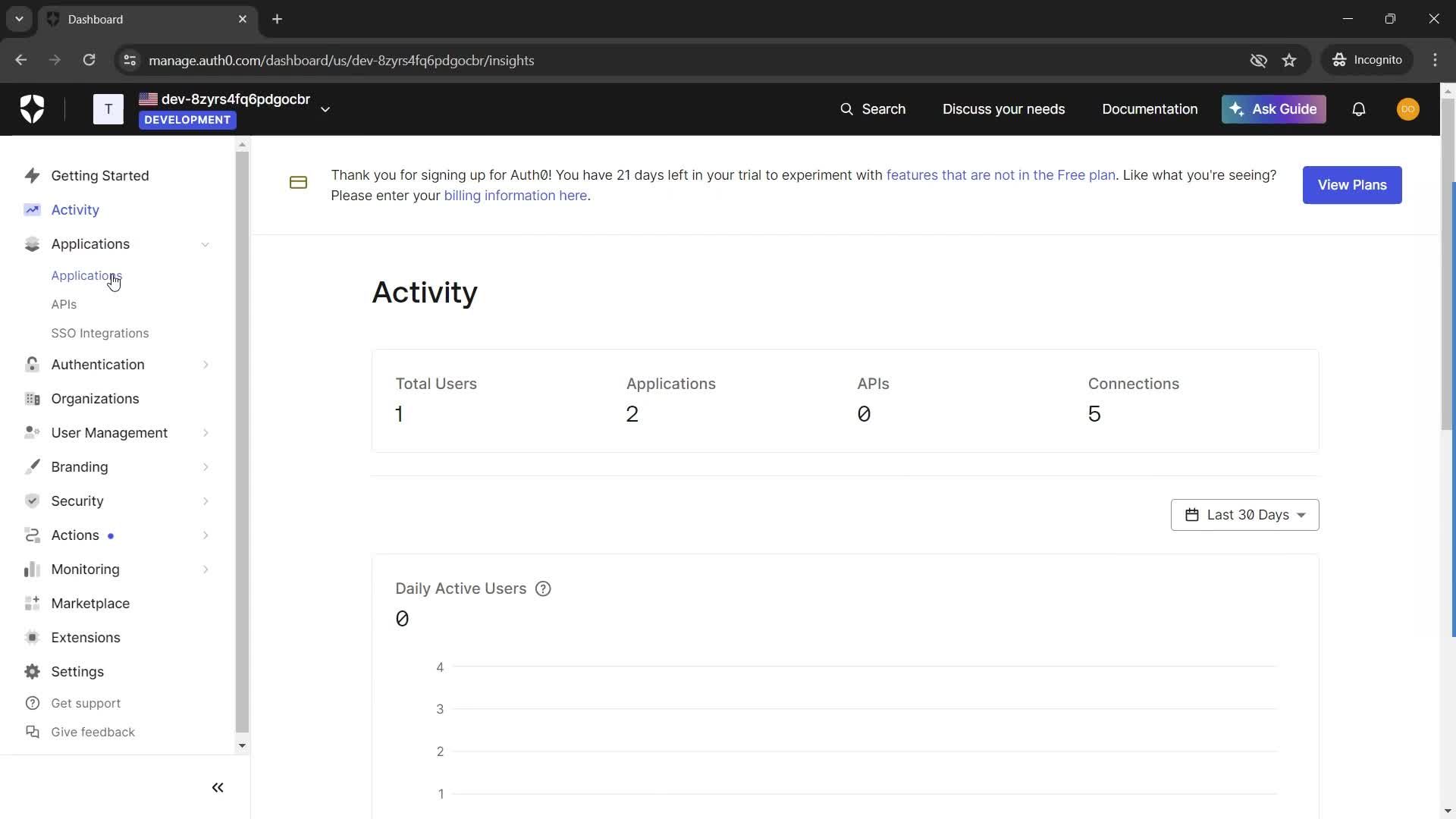The height and width of the screenshot is (819, 1456).
Task: Click the search magnifier icon
Action: pos(846,109)
